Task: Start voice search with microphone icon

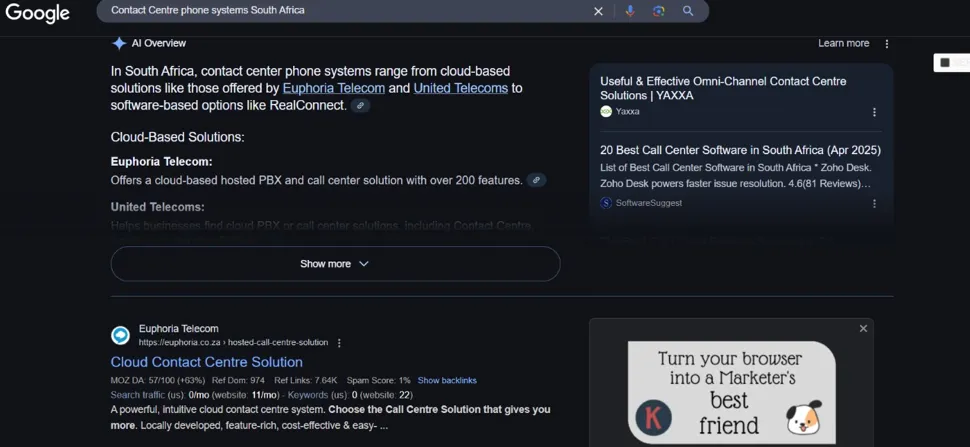Action: click(630, 11)
